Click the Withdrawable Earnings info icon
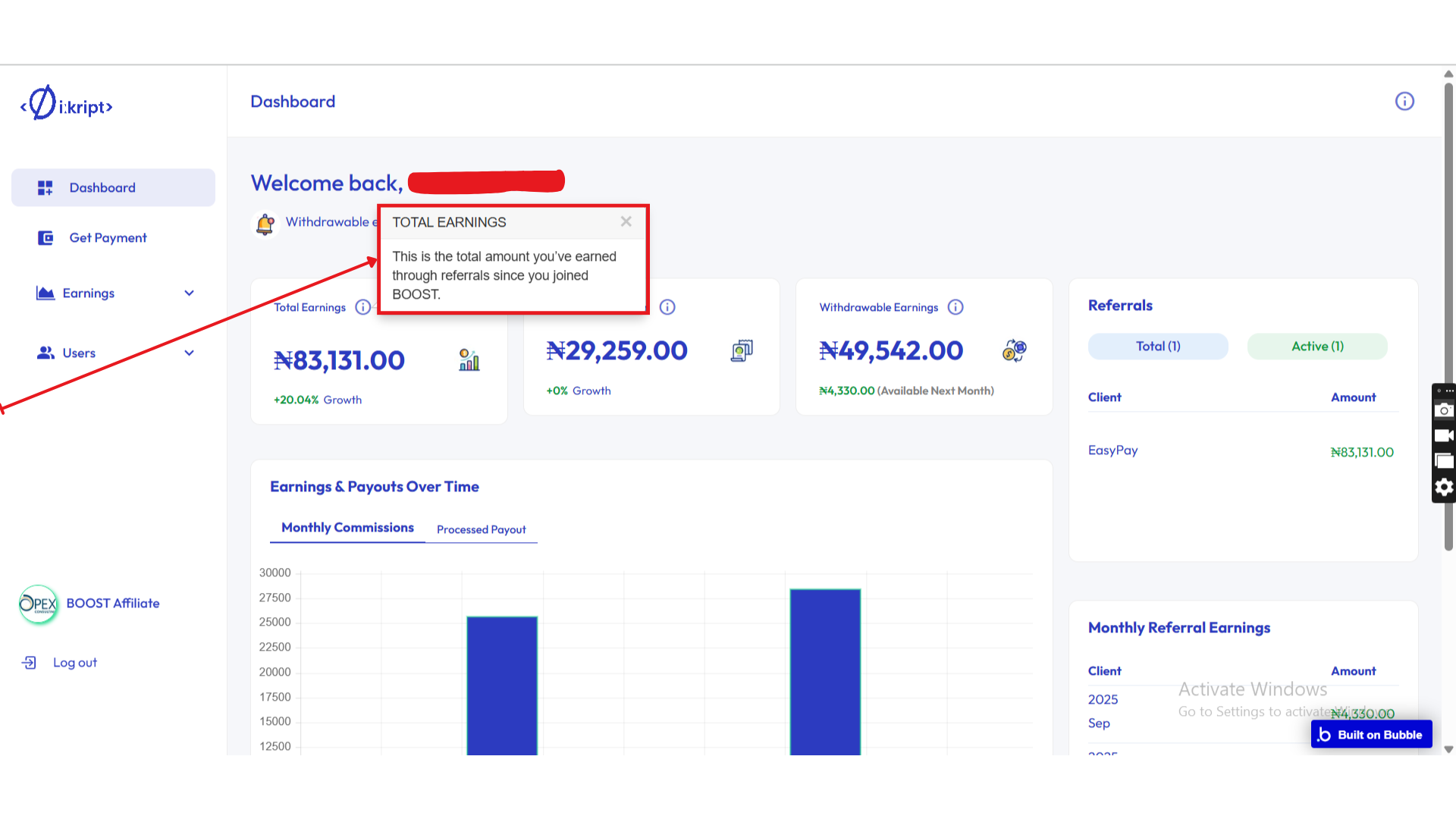Viewport: 1456px width, 819px height. coord(955,307)
